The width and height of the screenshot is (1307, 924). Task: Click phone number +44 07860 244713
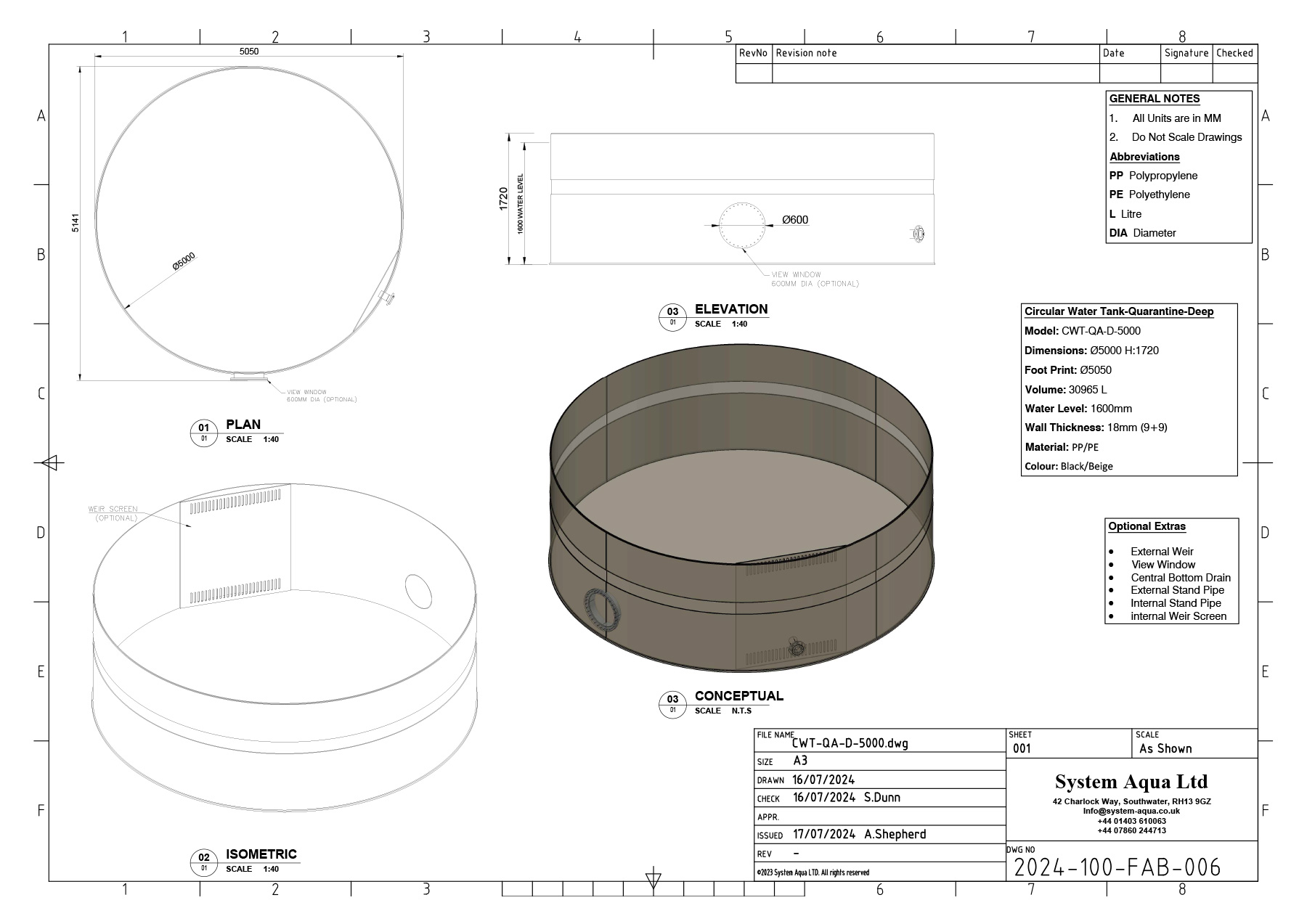click(x=1131, y=830)
